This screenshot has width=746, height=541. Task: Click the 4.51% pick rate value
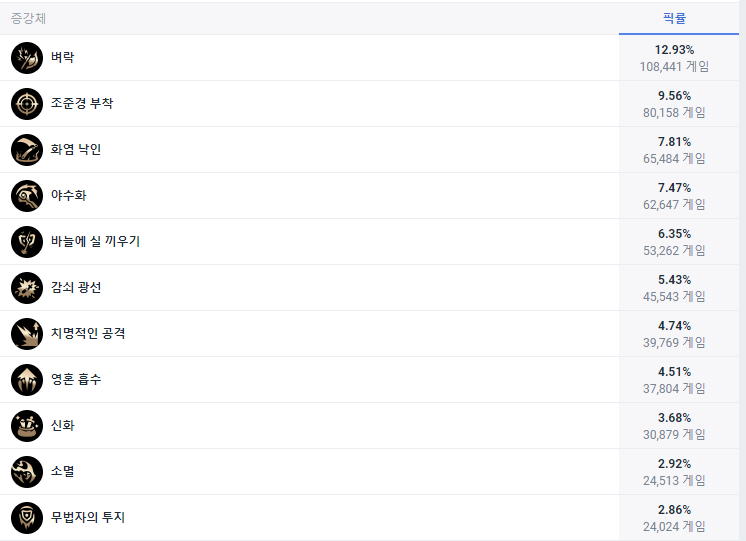click(x=674, y=372)
